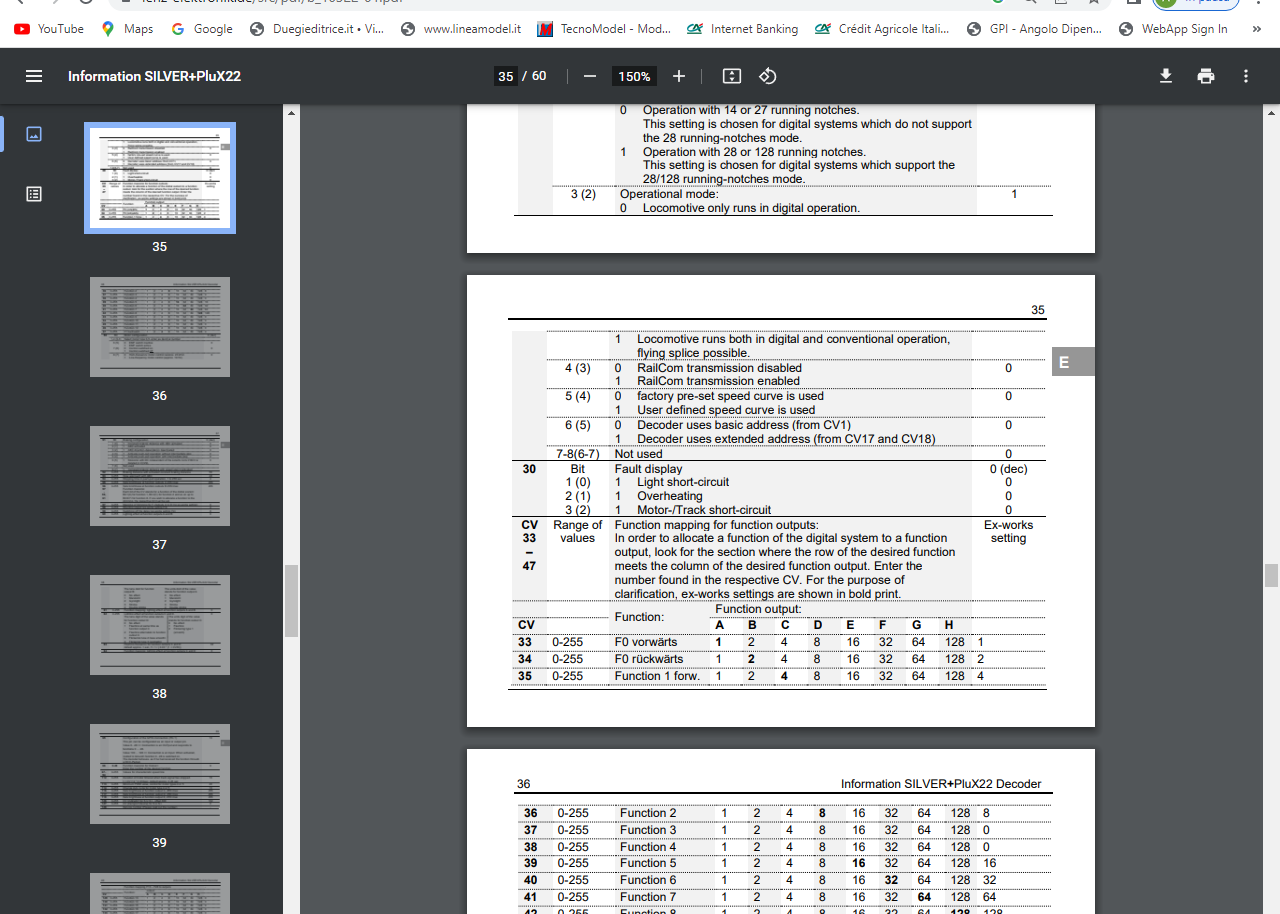Click the thumbnail panel scrollbar up arrow

pos(291,113)
